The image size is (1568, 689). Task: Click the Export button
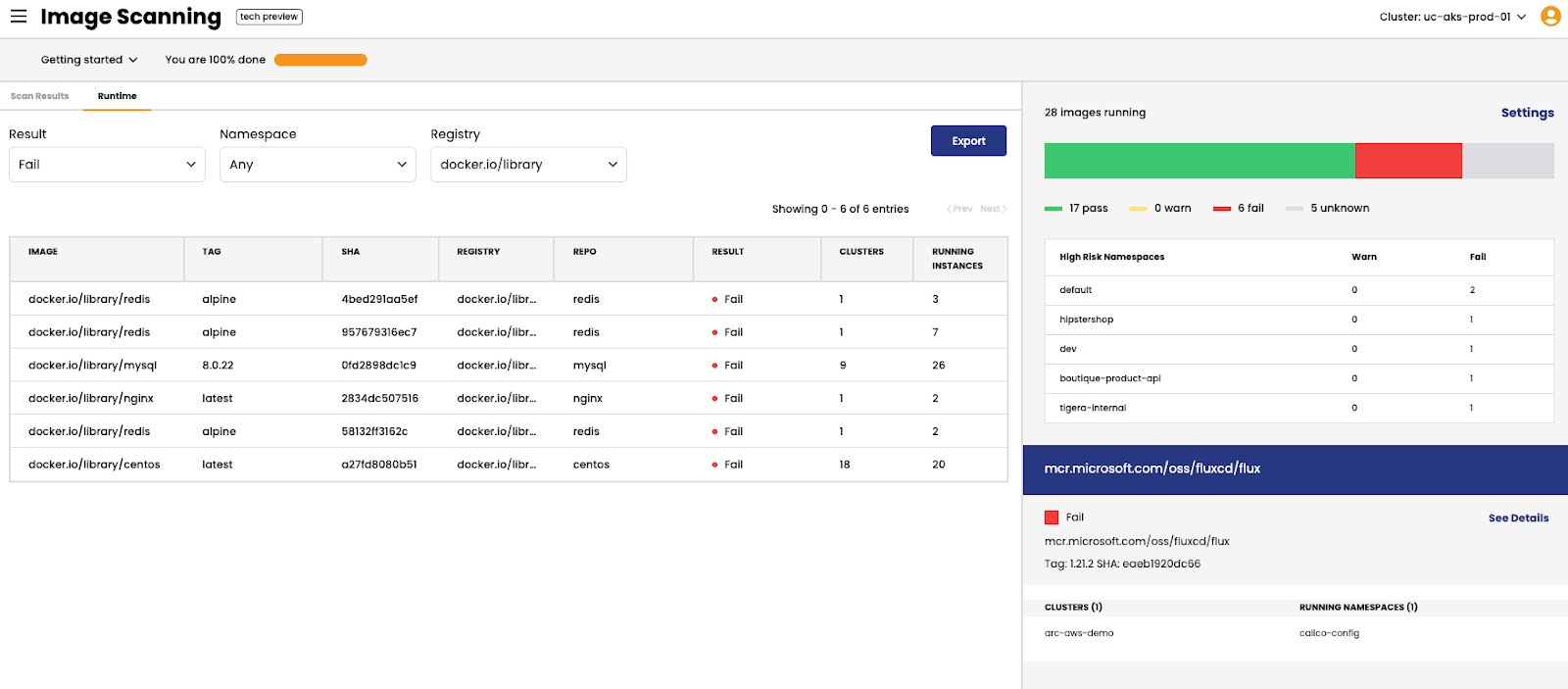click(x=968, y=141)
